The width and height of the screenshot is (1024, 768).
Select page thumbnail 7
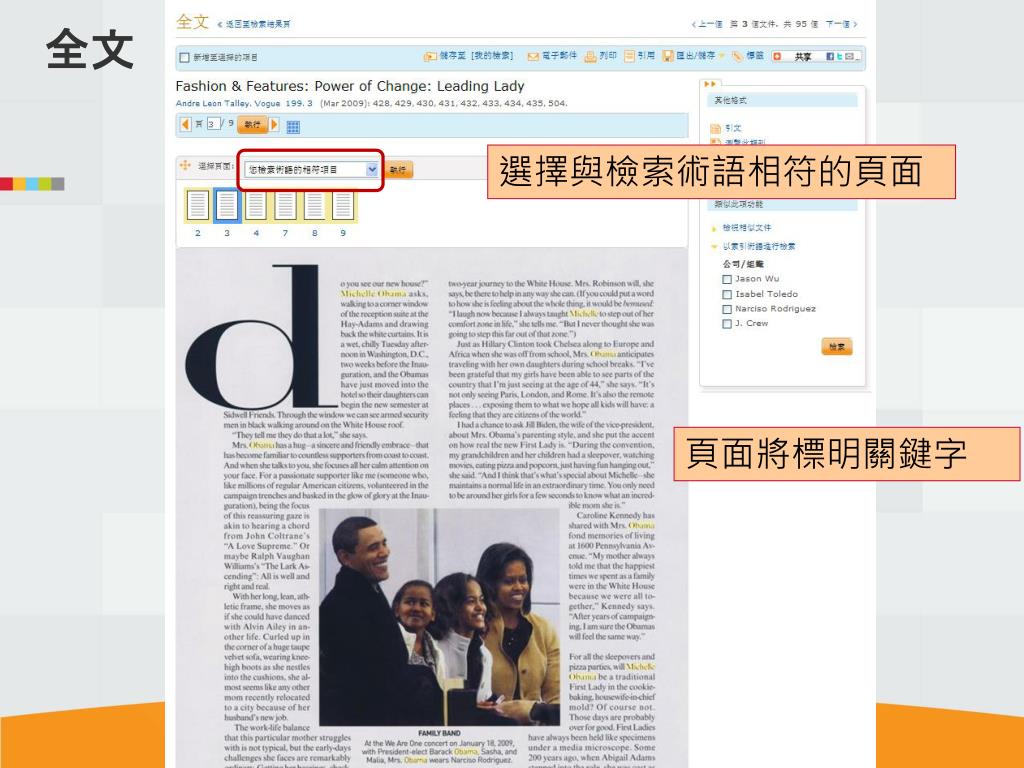pos(285,205)
